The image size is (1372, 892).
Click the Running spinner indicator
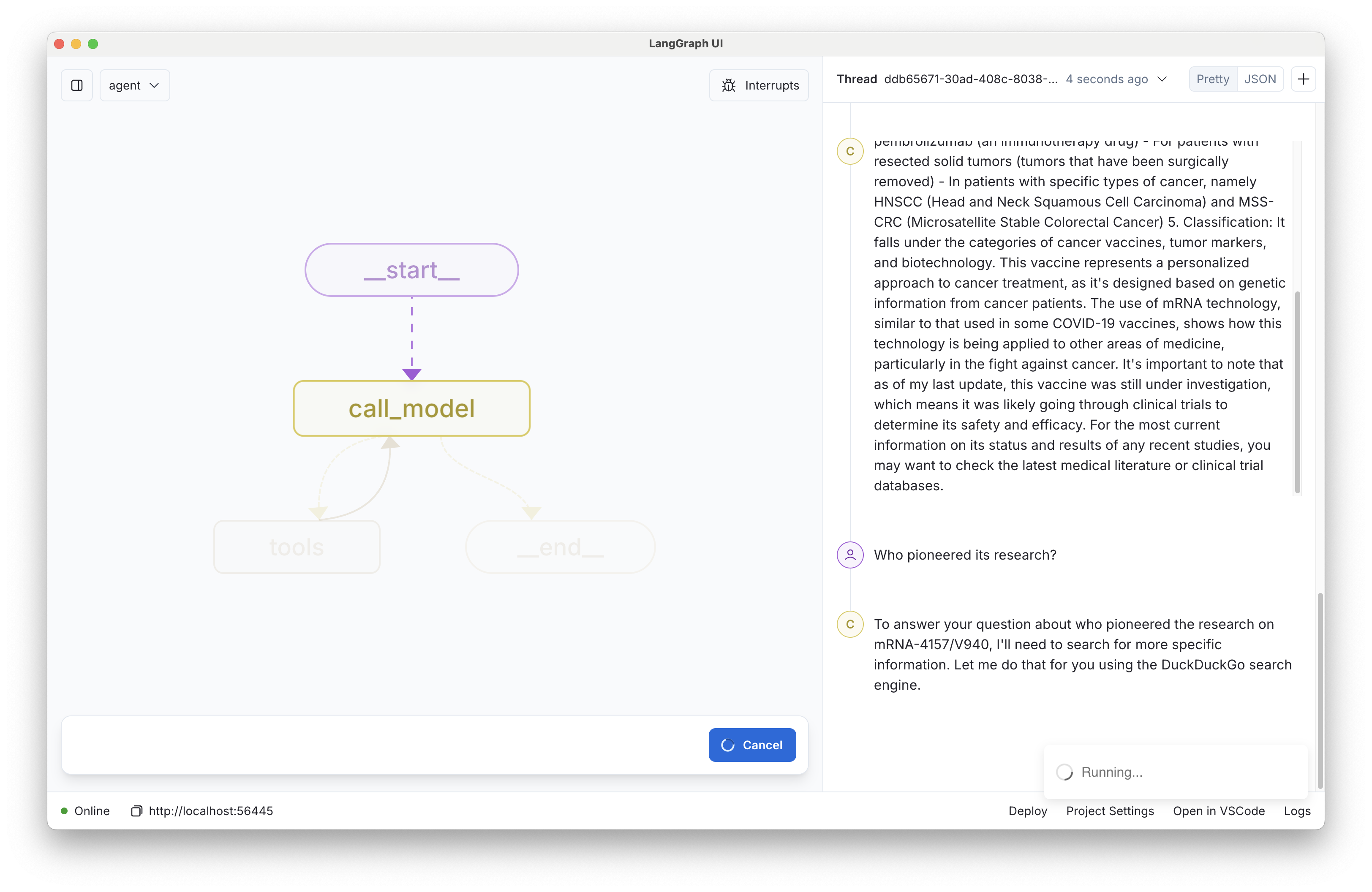pos(1065,772)
